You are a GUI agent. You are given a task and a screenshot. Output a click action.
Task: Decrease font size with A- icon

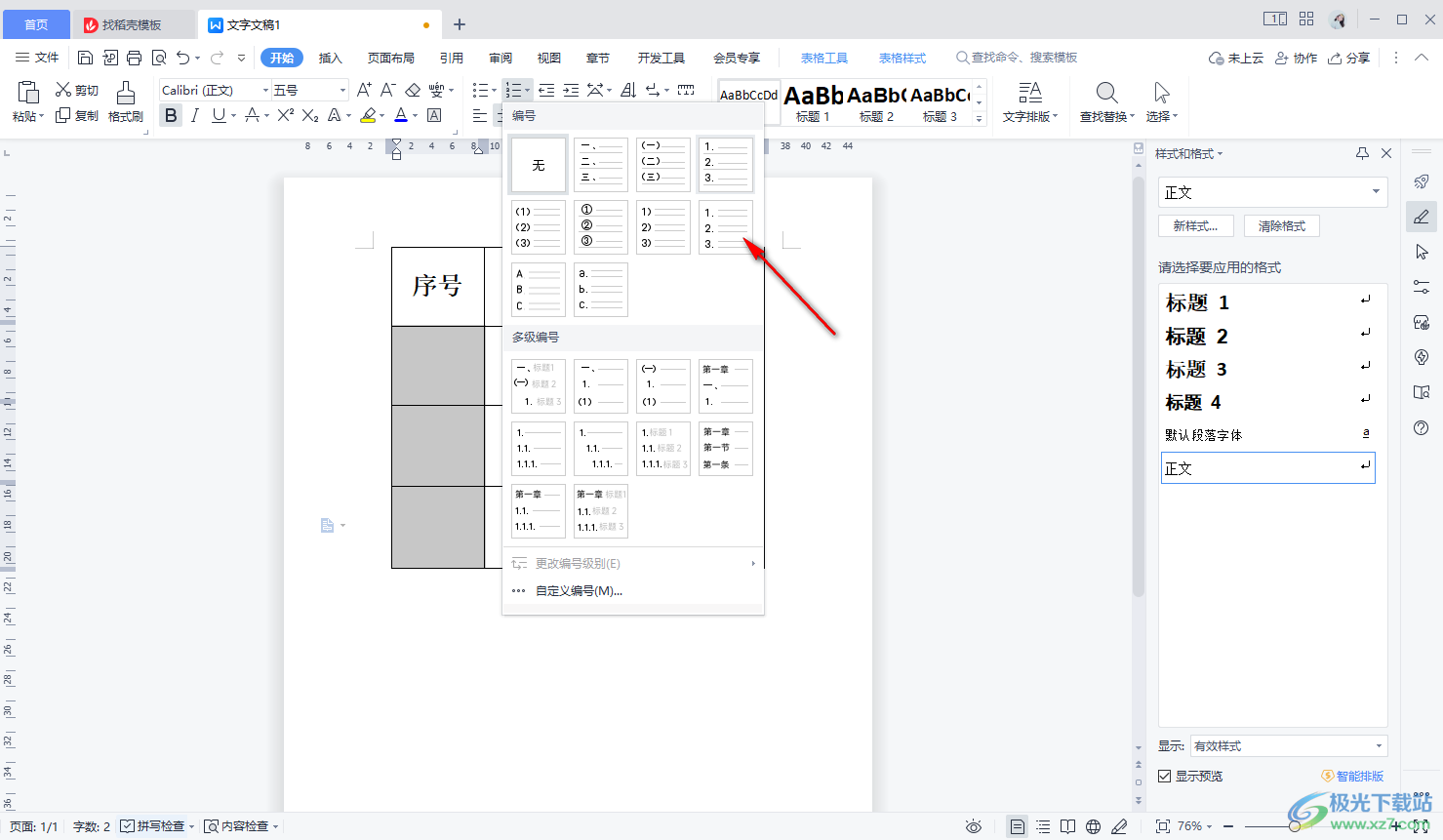point(388,90)
